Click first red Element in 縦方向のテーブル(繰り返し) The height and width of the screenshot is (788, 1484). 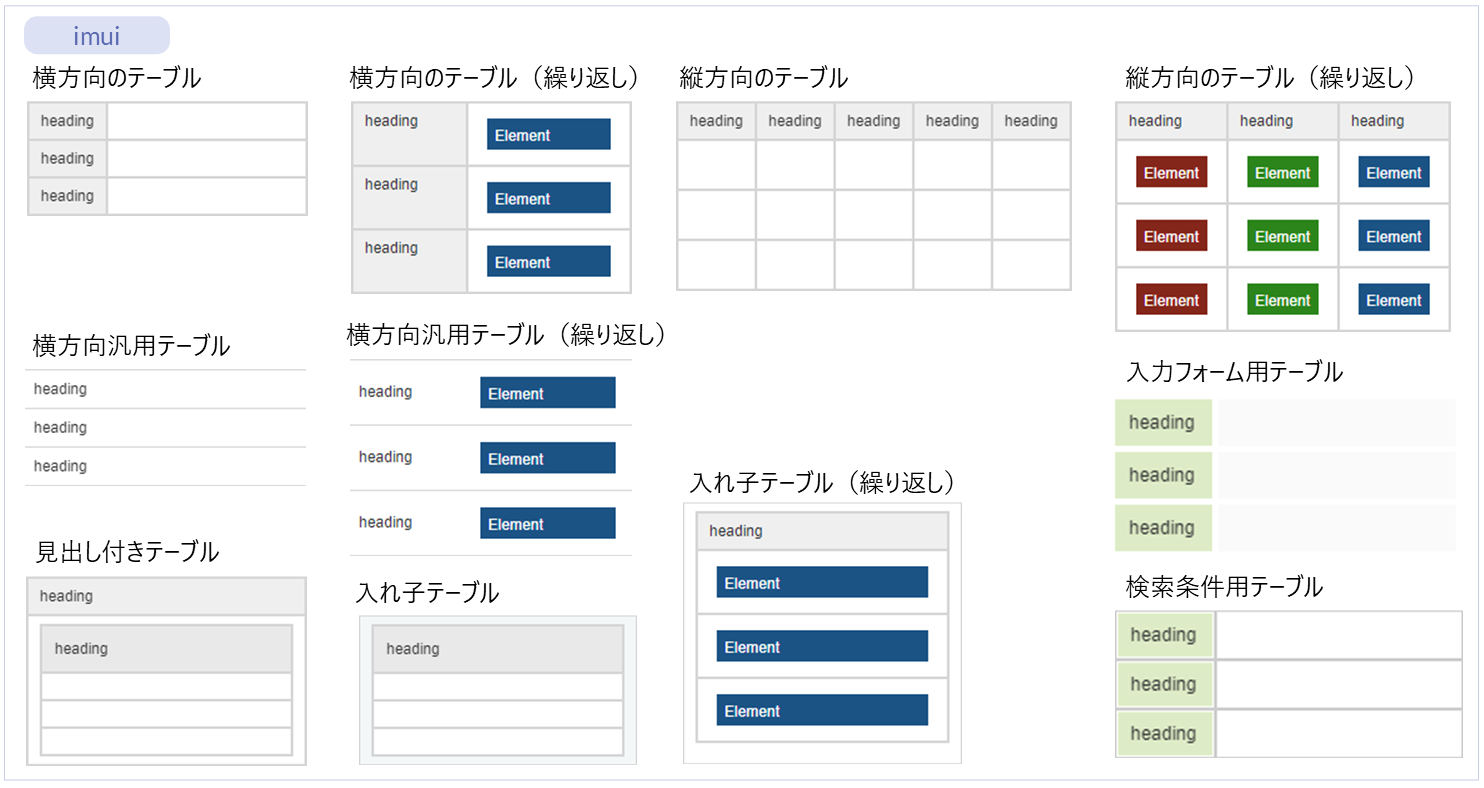(x=1171, y=173)
